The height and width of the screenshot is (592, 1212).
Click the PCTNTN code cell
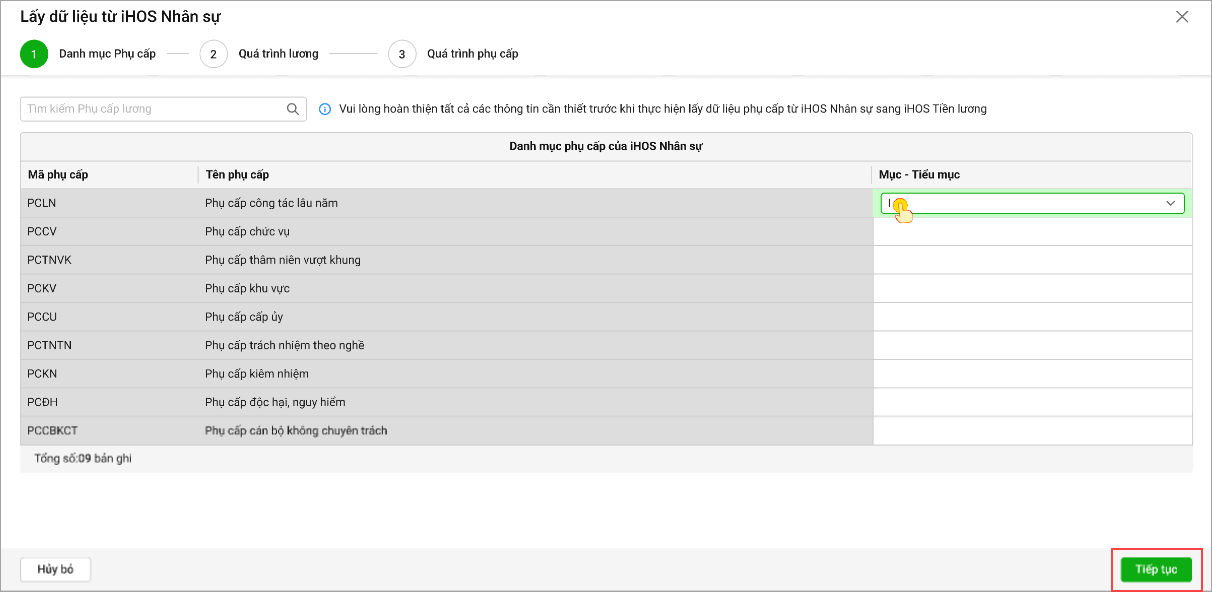(x=109, y=345)
